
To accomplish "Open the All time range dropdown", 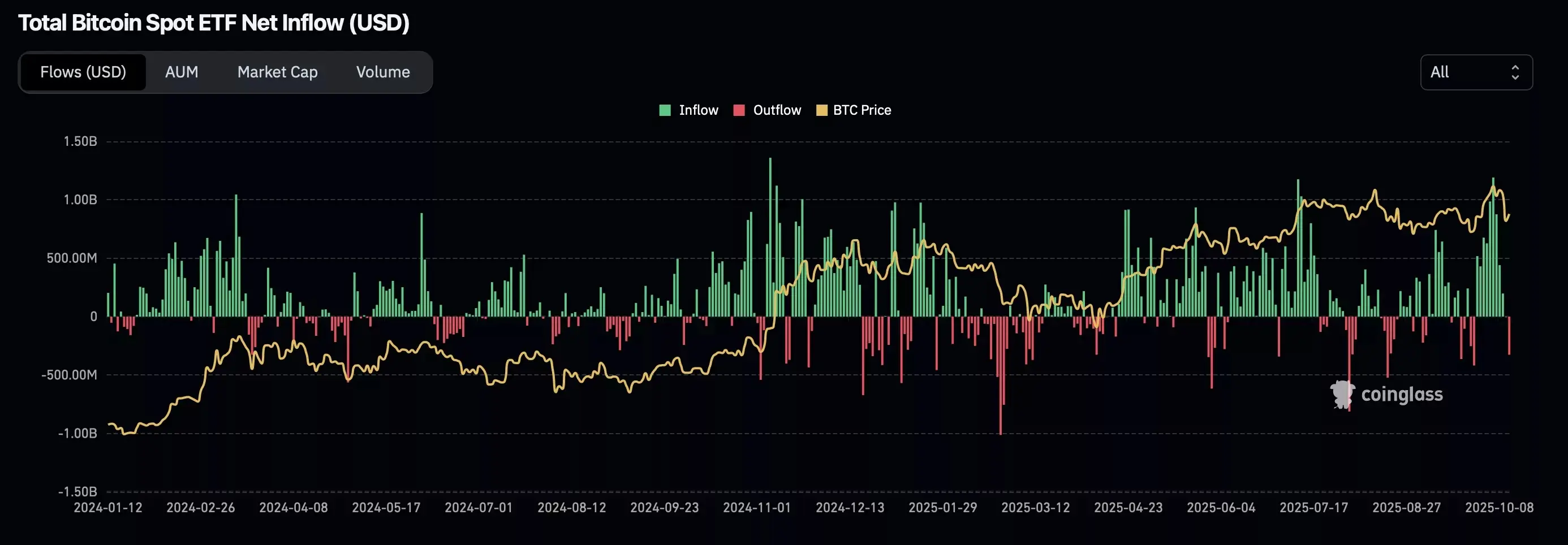I will coord(1475,72).
